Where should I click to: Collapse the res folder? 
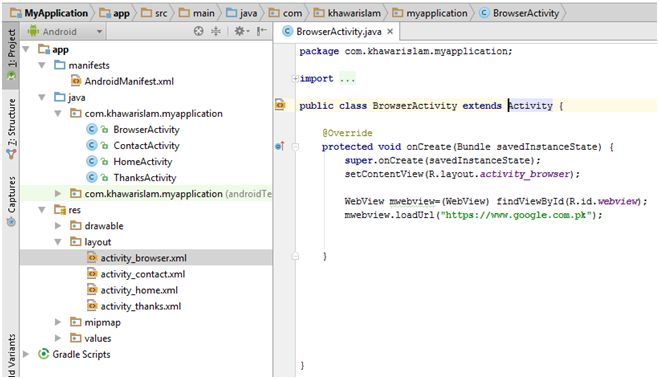click(x=42, y=209)
